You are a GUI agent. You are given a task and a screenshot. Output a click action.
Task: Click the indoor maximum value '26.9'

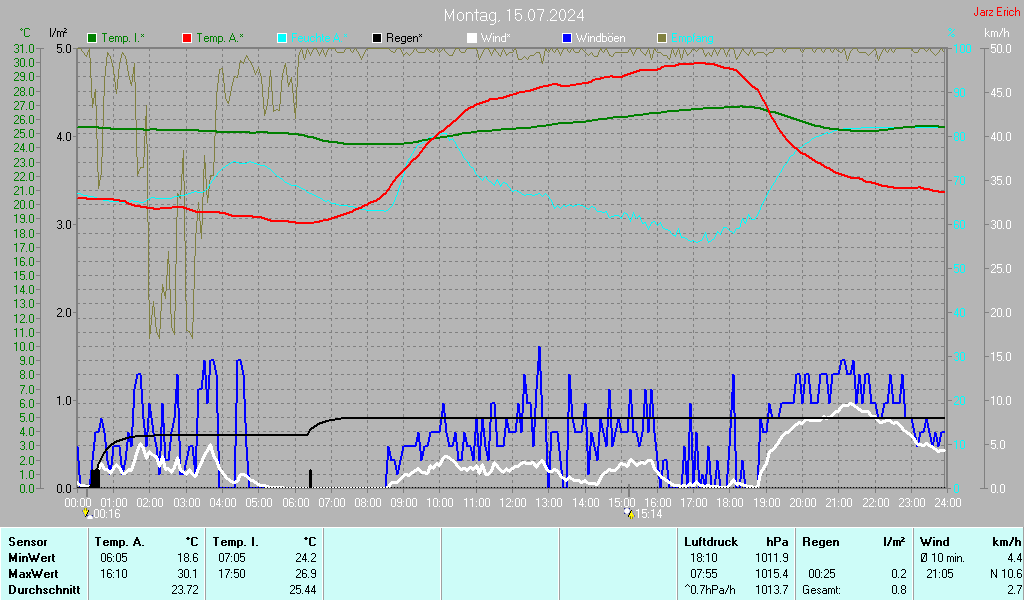click(x=306, y=574)
